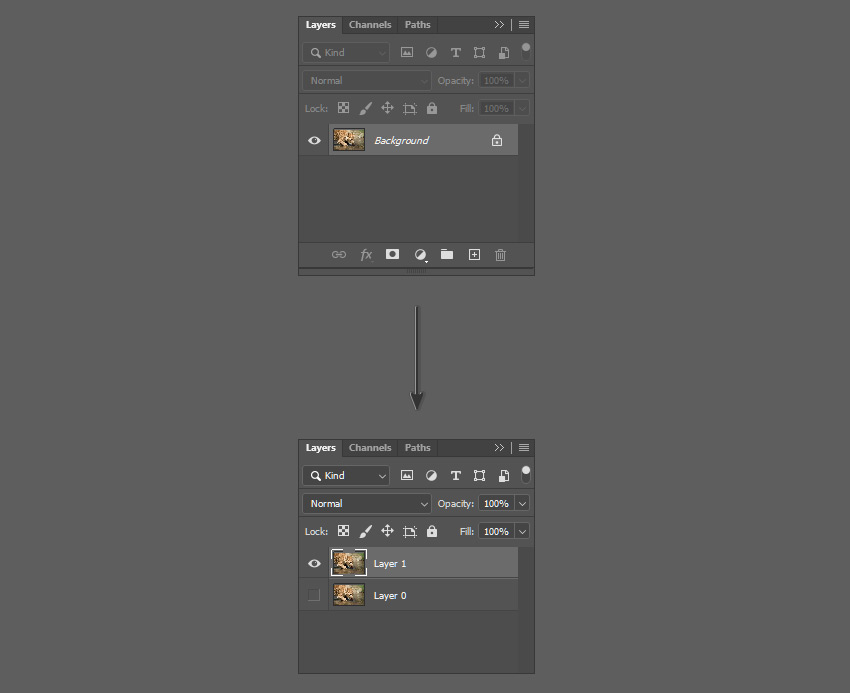This screenshot has width=850, height=693.
Task: Filter for smart objects in top panel
Action: point(504,53)
